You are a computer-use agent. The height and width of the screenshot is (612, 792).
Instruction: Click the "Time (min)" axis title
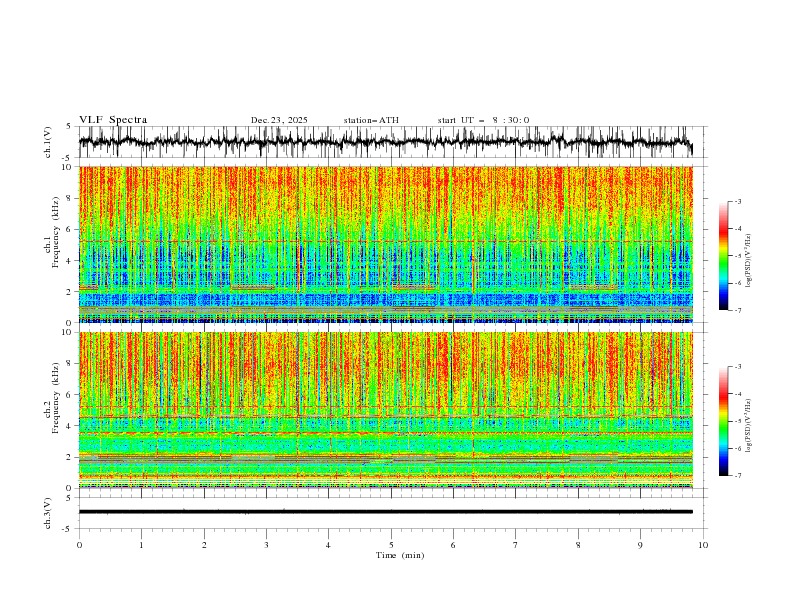point(400,555)
